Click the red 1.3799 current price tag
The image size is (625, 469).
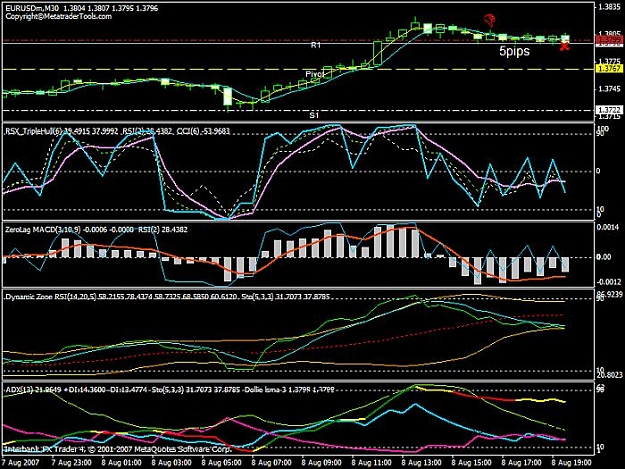pos(608,39)
